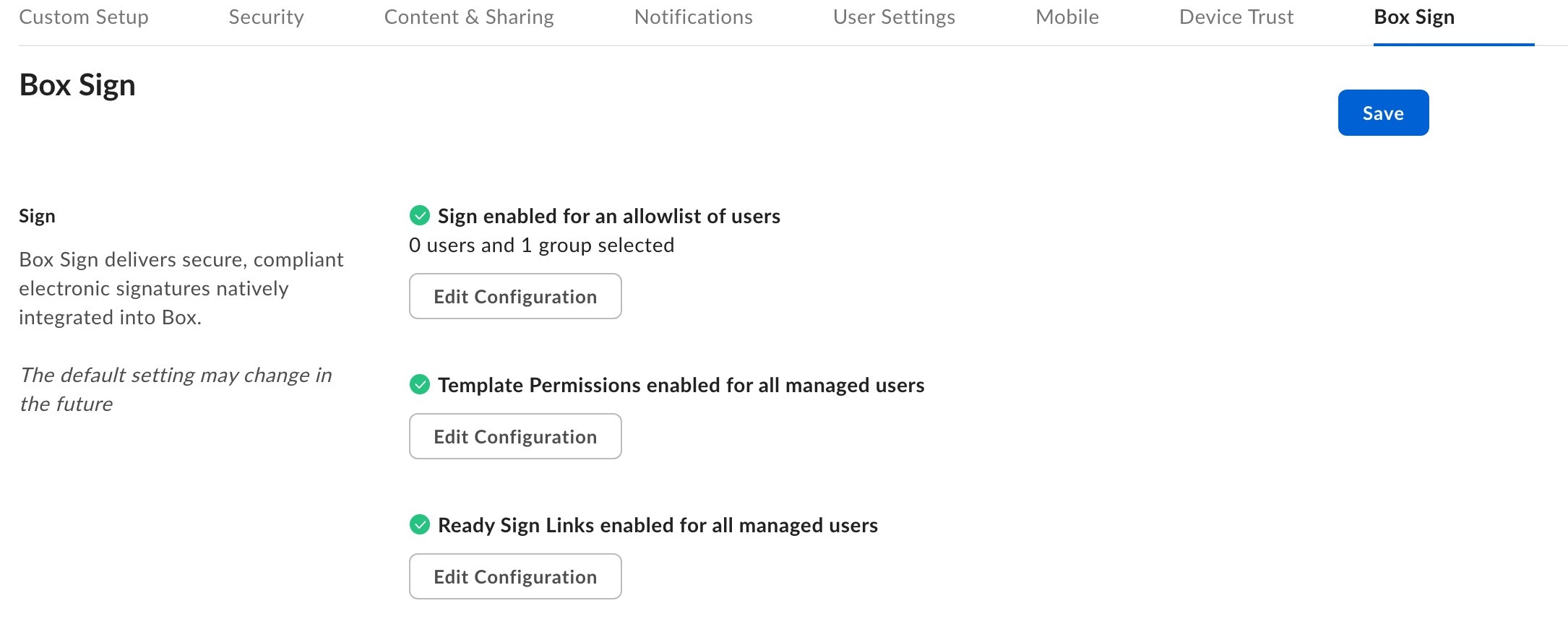This screenshot has height=624, width=1568.
Task: Click the Save button
Action: pyautogui.click(x=1382, y=113)
